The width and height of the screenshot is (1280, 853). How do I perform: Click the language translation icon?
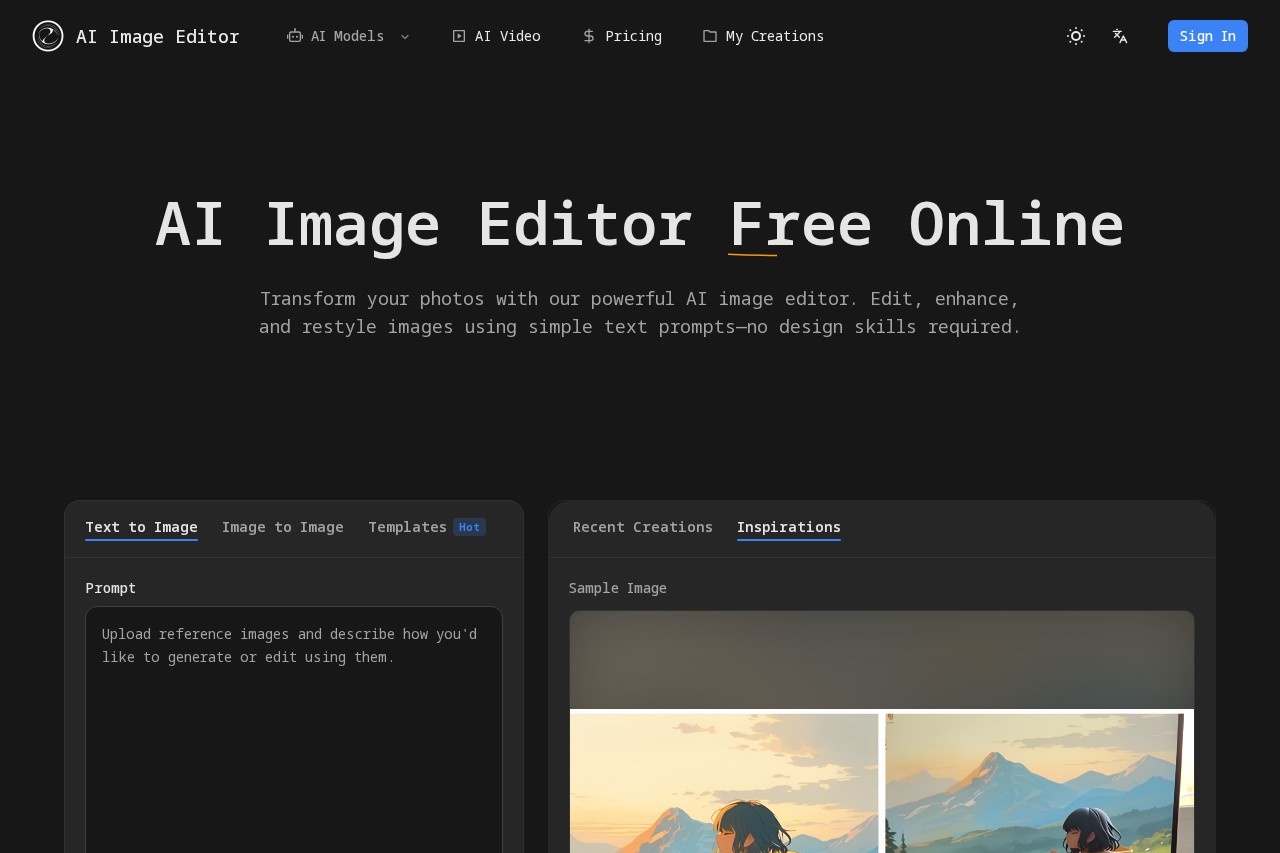point(1120,36)
